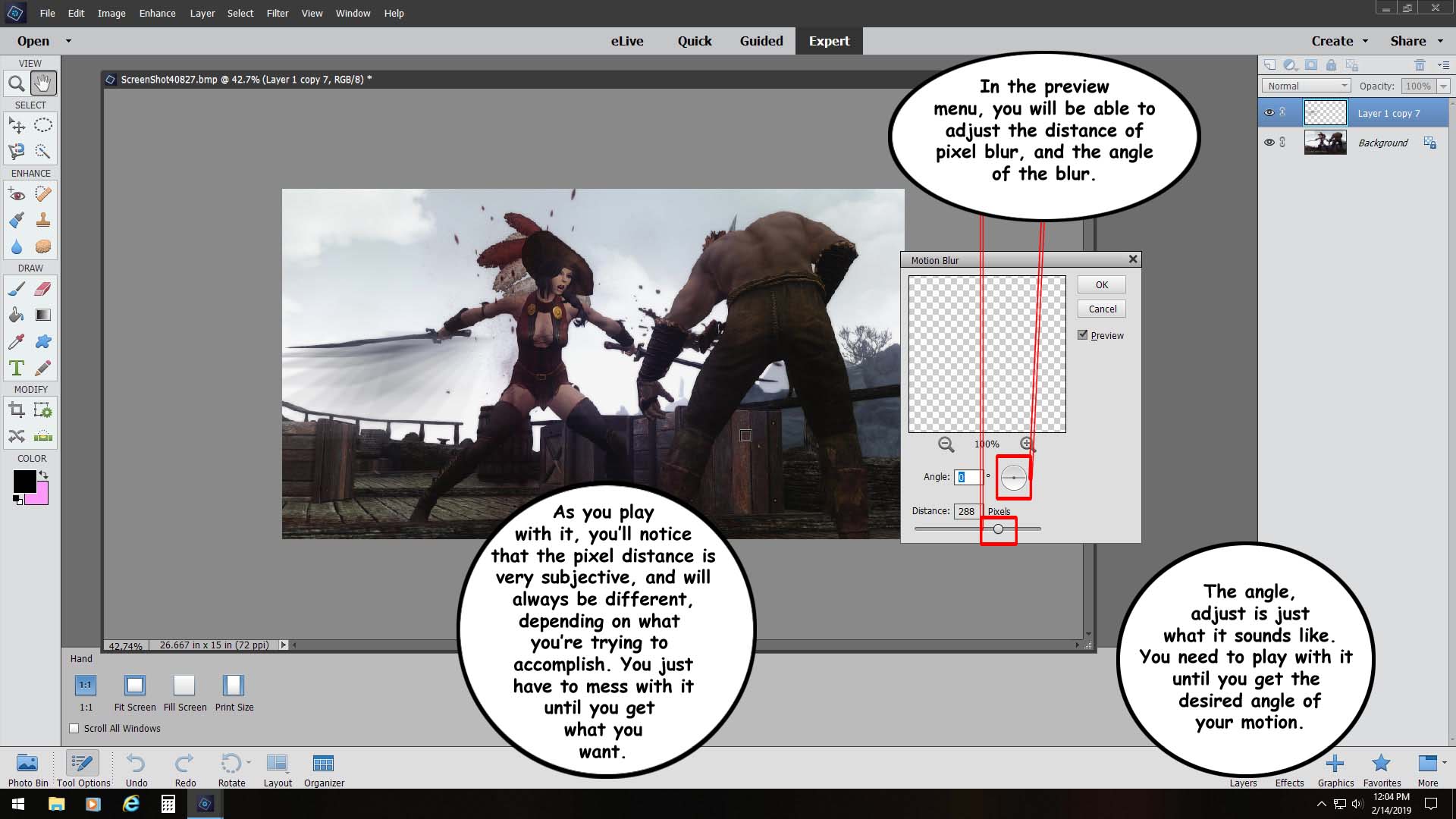Image resolution: width=1456 pixels, height=819 pixels.
Task: Select the Zoom tool
Action: 16,83
